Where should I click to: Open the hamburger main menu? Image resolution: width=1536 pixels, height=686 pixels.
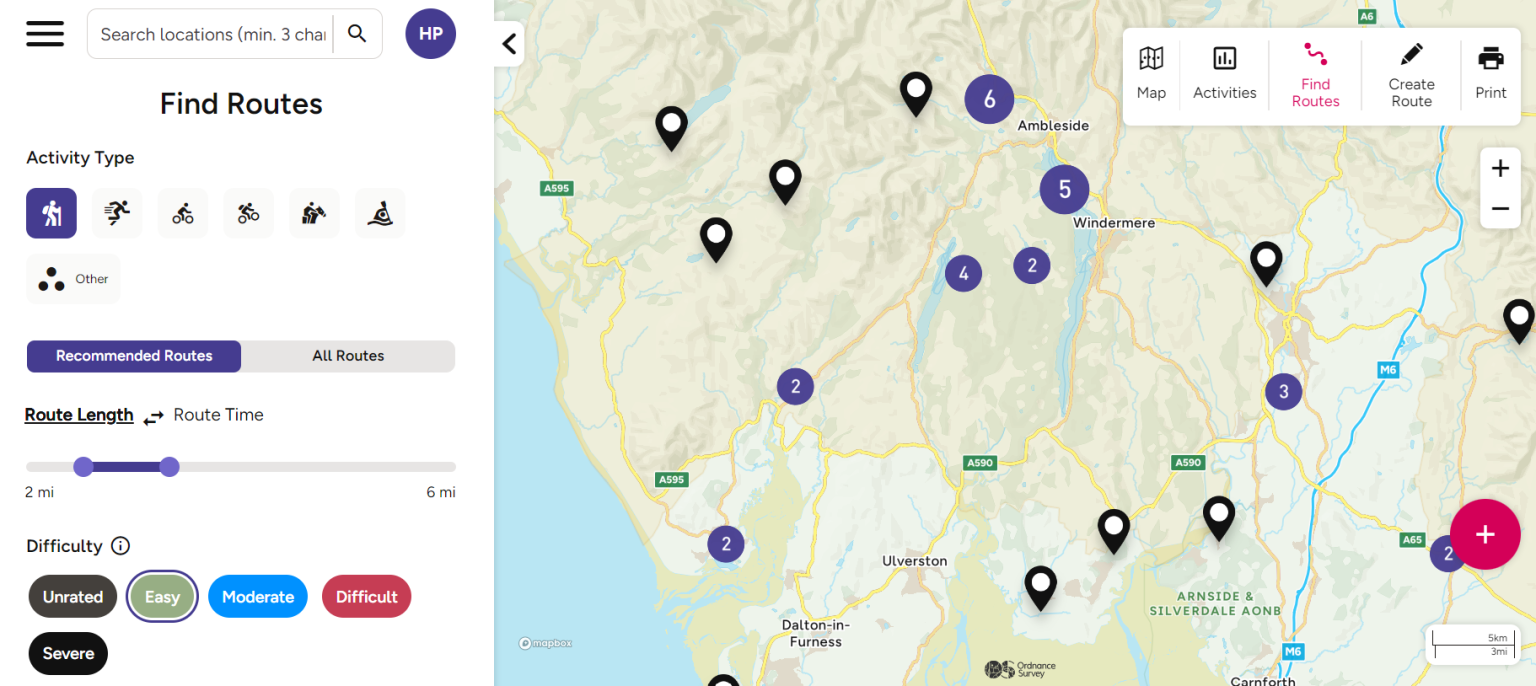(45, 34)
